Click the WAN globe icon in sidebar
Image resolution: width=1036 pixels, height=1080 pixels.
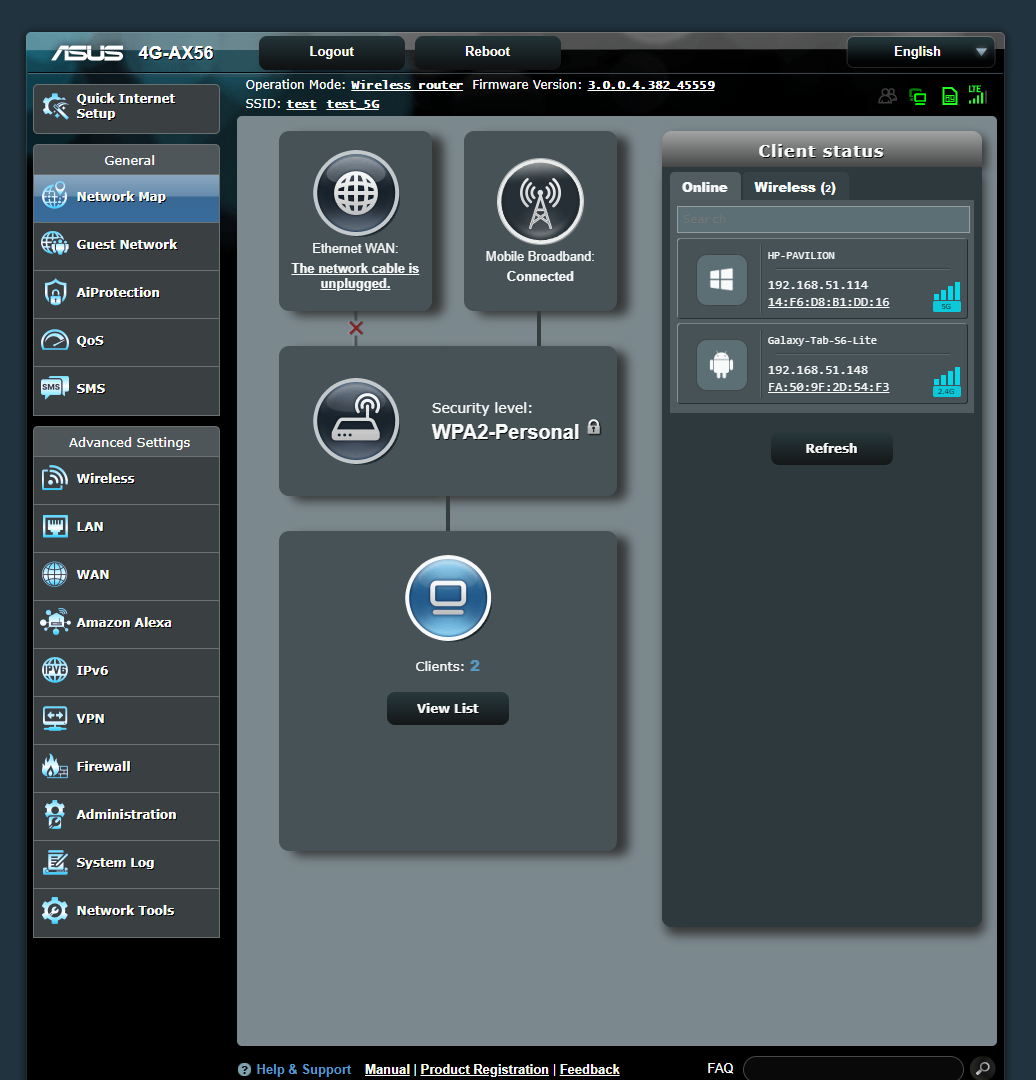(54, 574)
